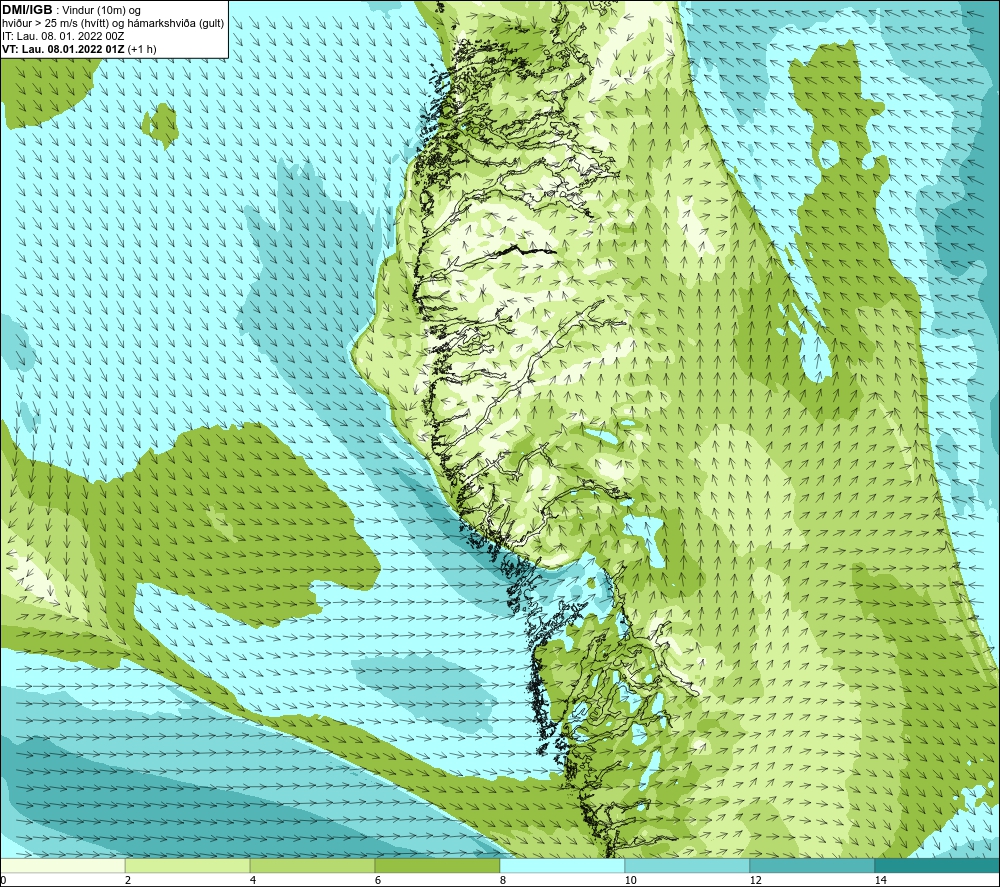Click the scale label '14'
1000x887 pixels.
(881, 880)
